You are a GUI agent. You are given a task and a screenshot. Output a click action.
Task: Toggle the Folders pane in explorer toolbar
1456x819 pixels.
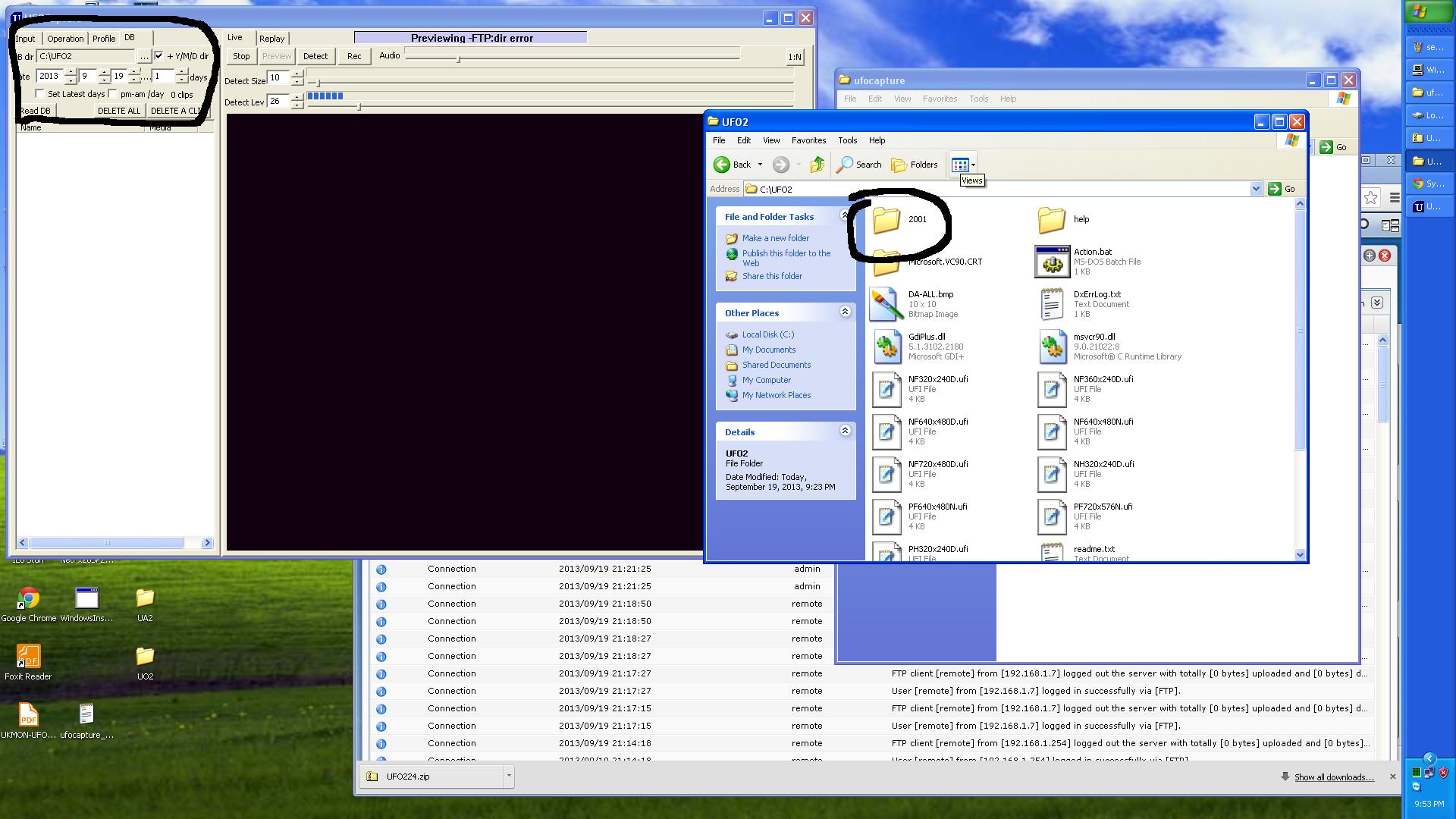(x=915, y=165)
